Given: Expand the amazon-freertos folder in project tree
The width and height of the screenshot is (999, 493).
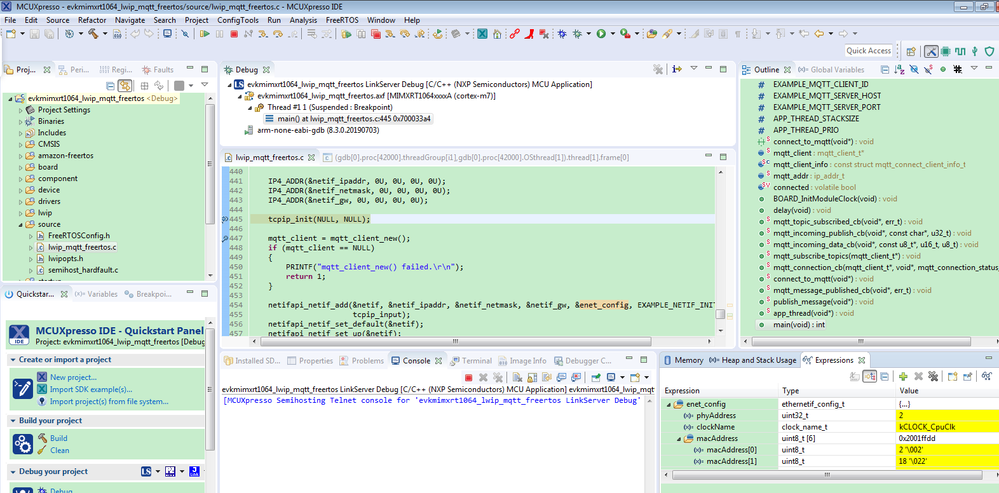Looking at the screenshot, I should tap(21, 155).
